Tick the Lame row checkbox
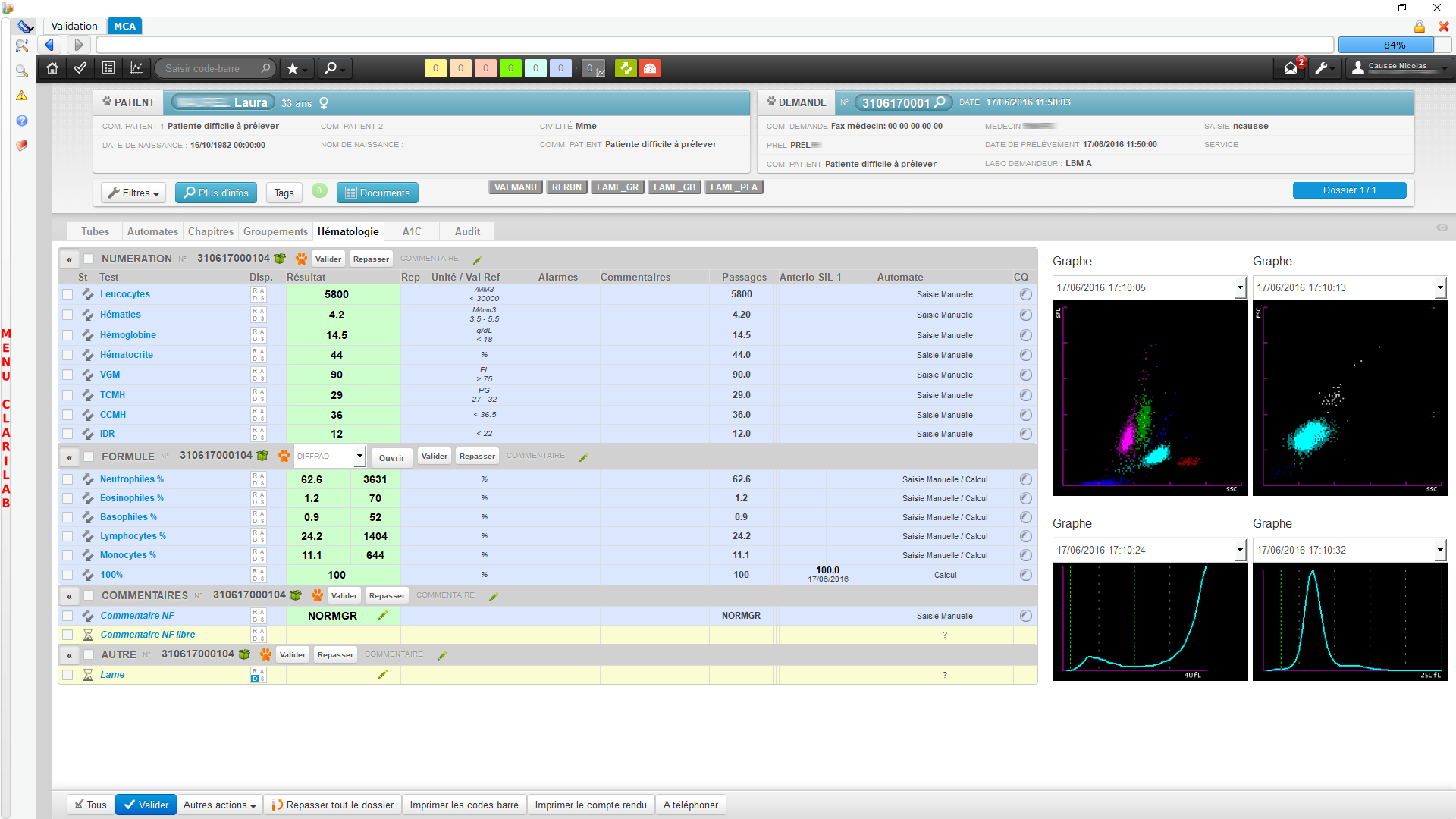The image size is (1456, 819). click(x=67, y=675)
